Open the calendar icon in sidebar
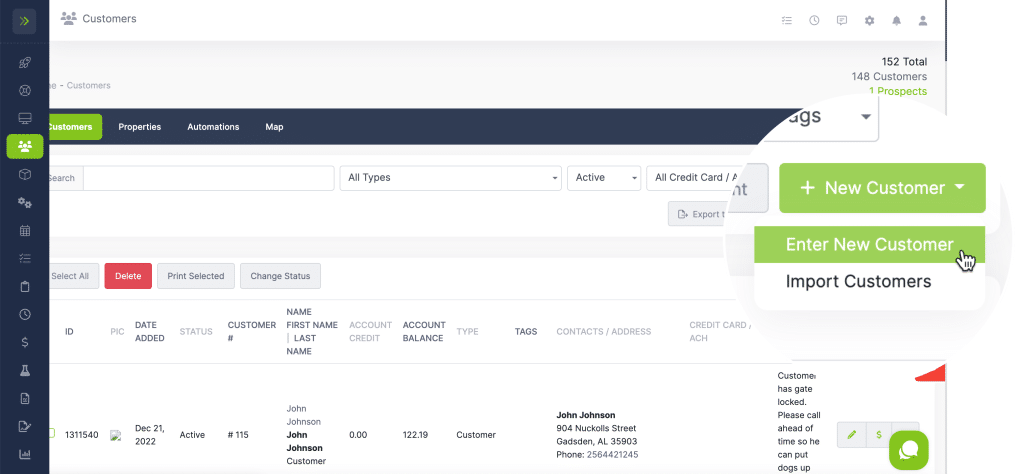1024x474 pixels. point(25,230)
